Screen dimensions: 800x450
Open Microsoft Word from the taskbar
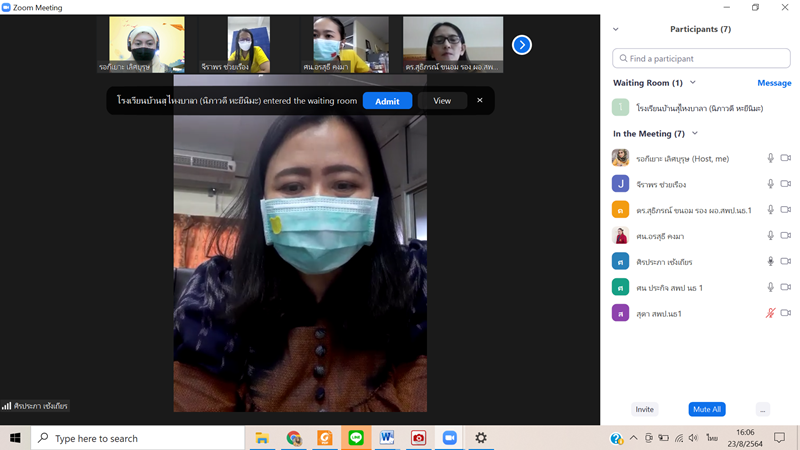[387, 438]
